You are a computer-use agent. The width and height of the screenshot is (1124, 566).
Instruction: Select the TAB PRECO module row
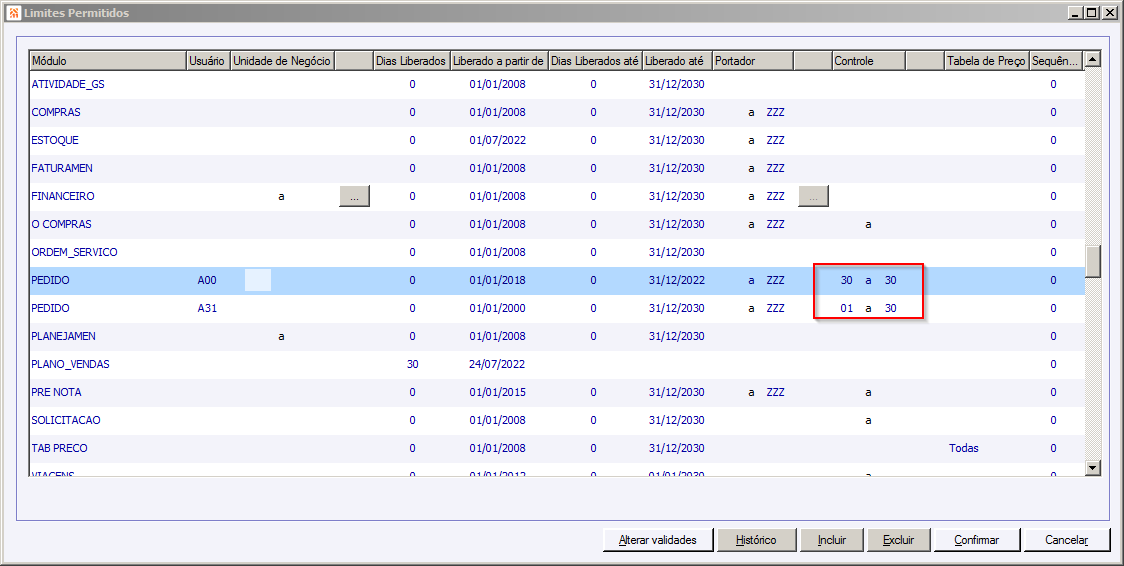point(556,448)
